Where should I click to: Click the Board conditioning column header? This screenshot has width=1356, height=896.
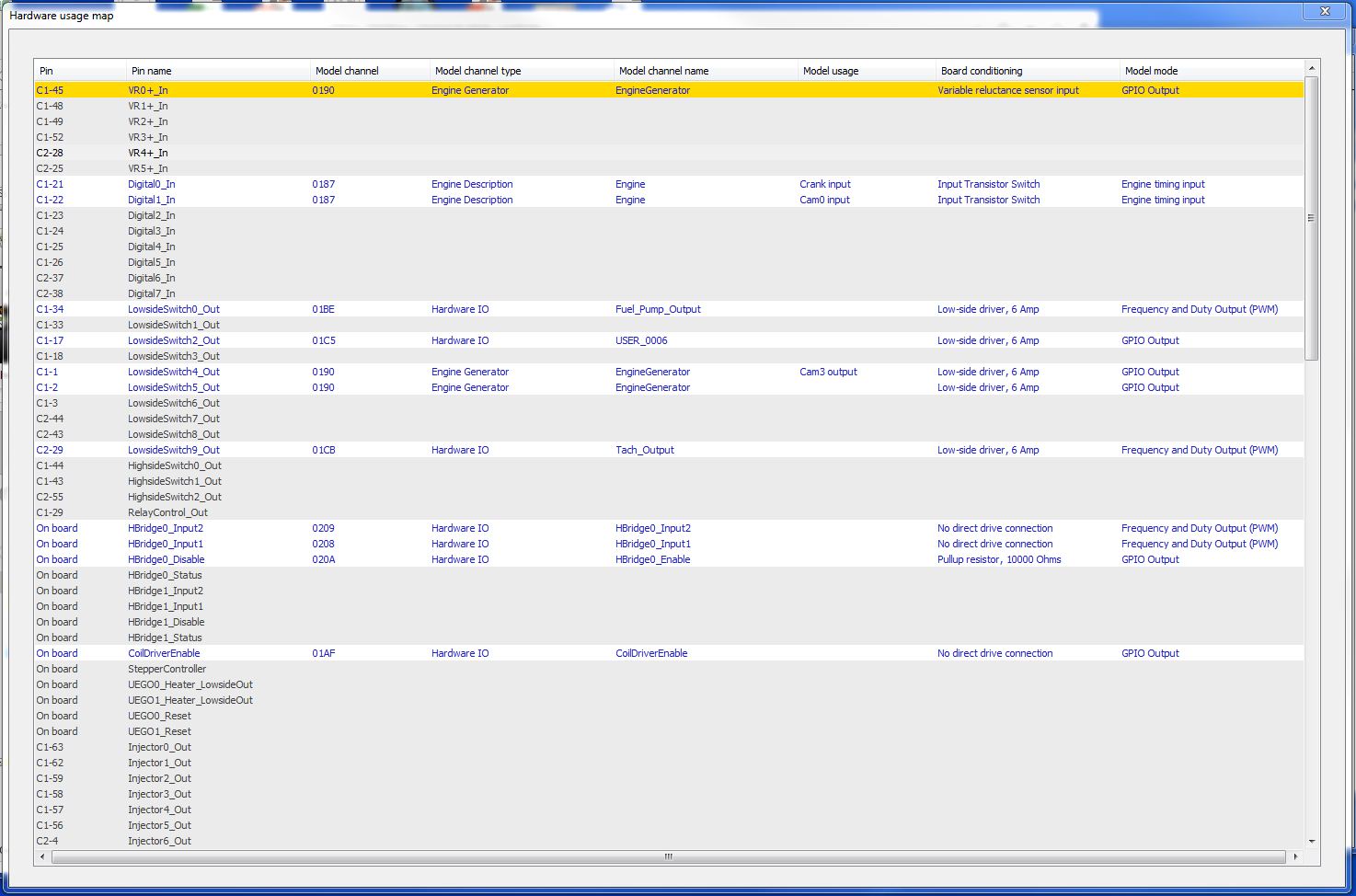pos(1027,71)
